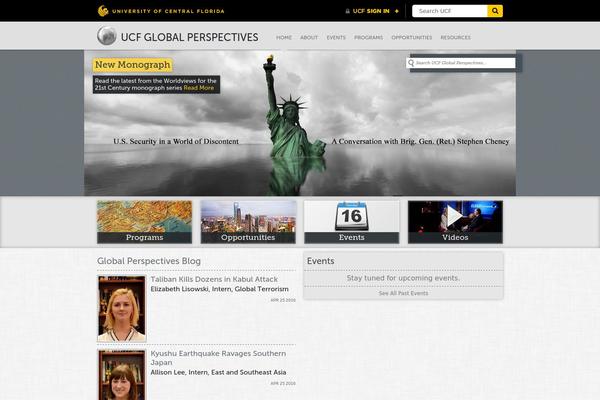Click the globe logo of Global Perspectives
Screen dimensions: 600x400
pyautogui.click(x=106, y=36)
